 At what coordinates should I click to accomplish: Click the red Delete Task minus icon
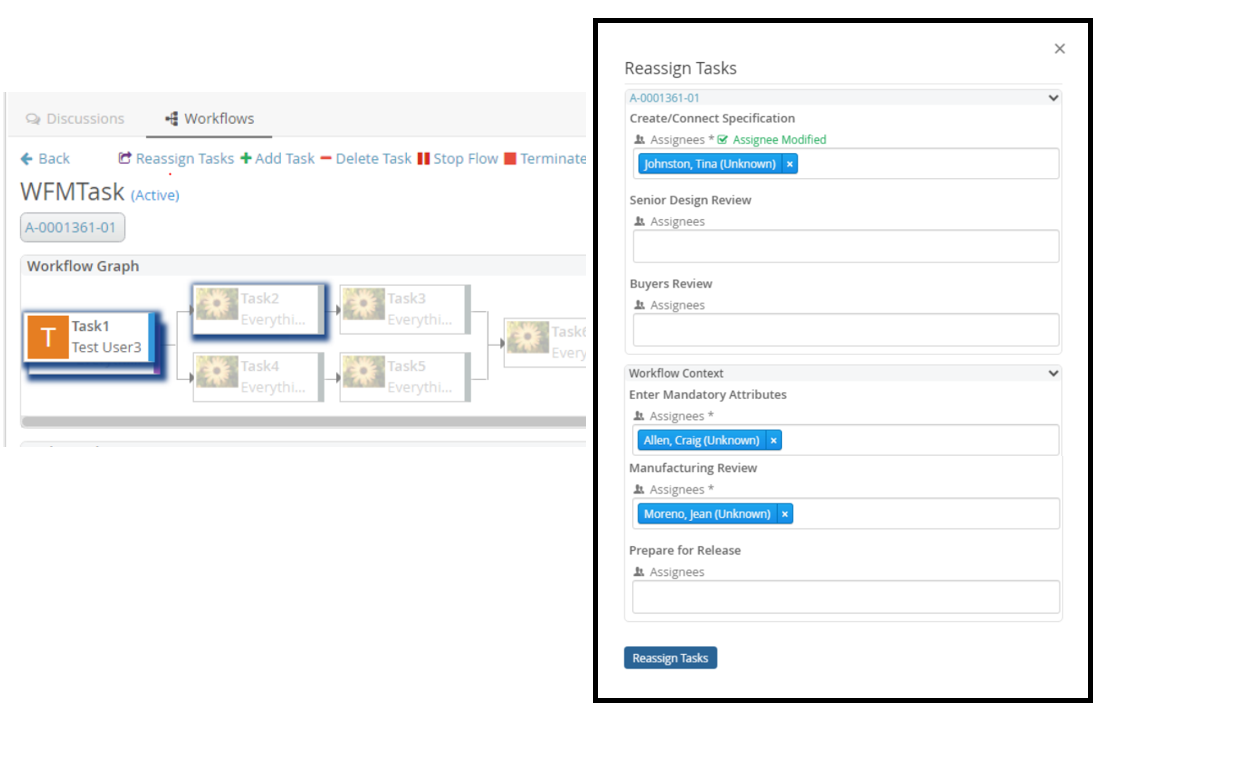coord(326,159)
